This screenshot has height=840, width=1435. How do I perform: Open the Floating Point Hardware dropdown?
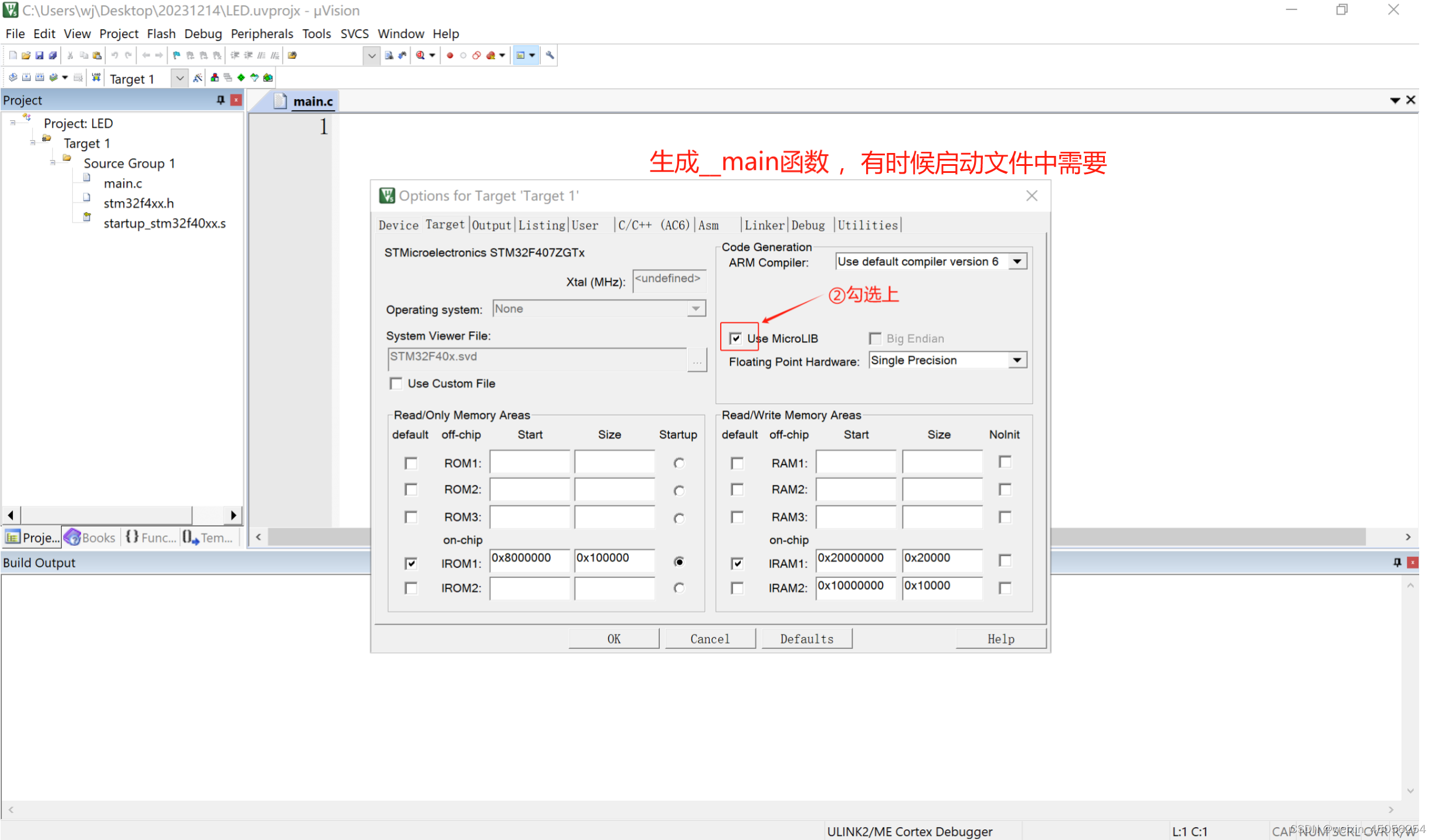pyautogui.click(x=1017, y=361)
